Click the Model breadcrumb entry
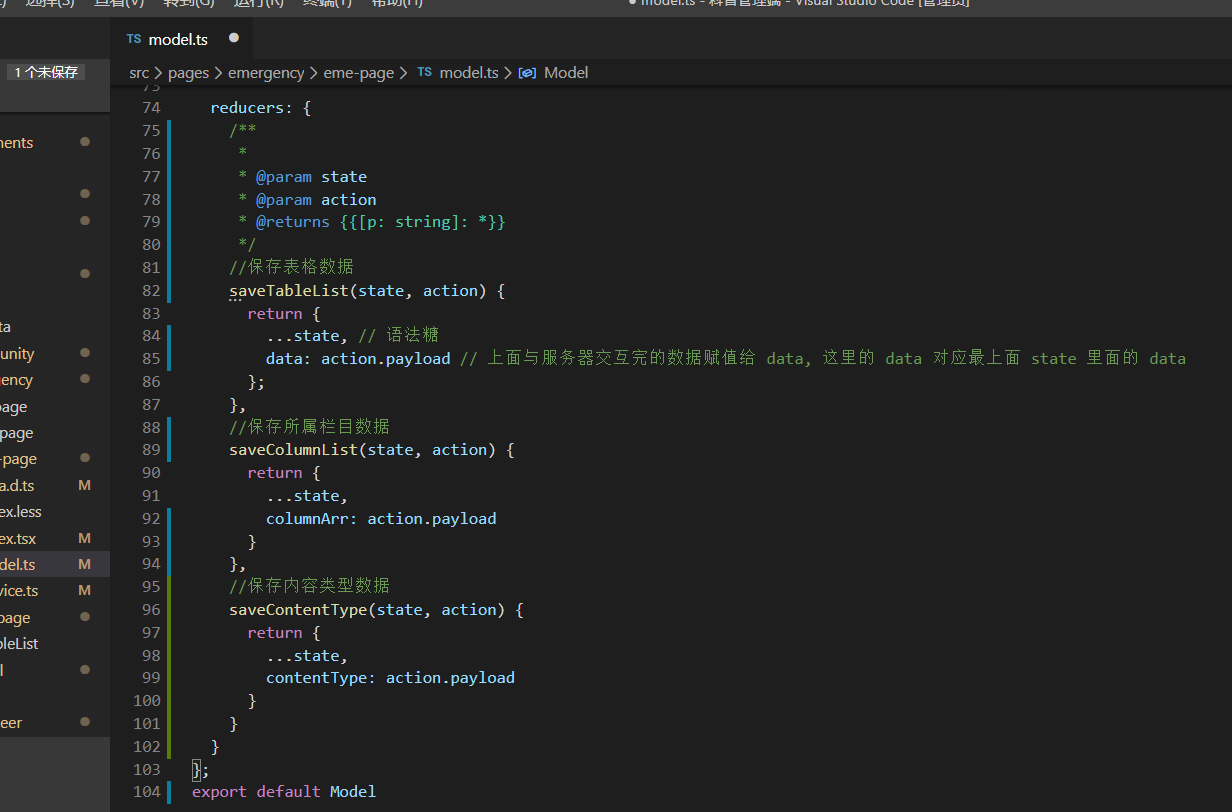The image size is (1232, 812). (566, 72)
